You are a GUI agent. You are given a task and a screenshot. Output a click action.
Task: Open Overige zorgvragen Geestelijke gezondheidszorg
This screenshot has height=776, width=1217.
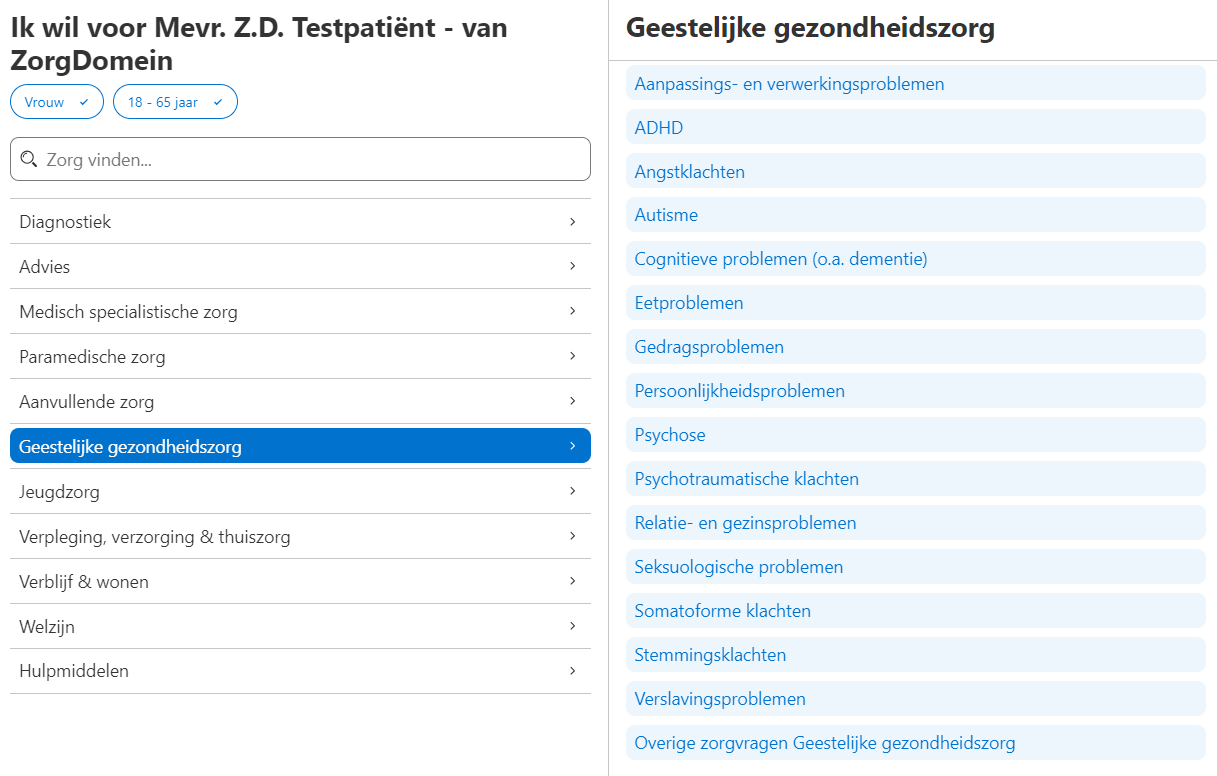(x=825, y=743)
